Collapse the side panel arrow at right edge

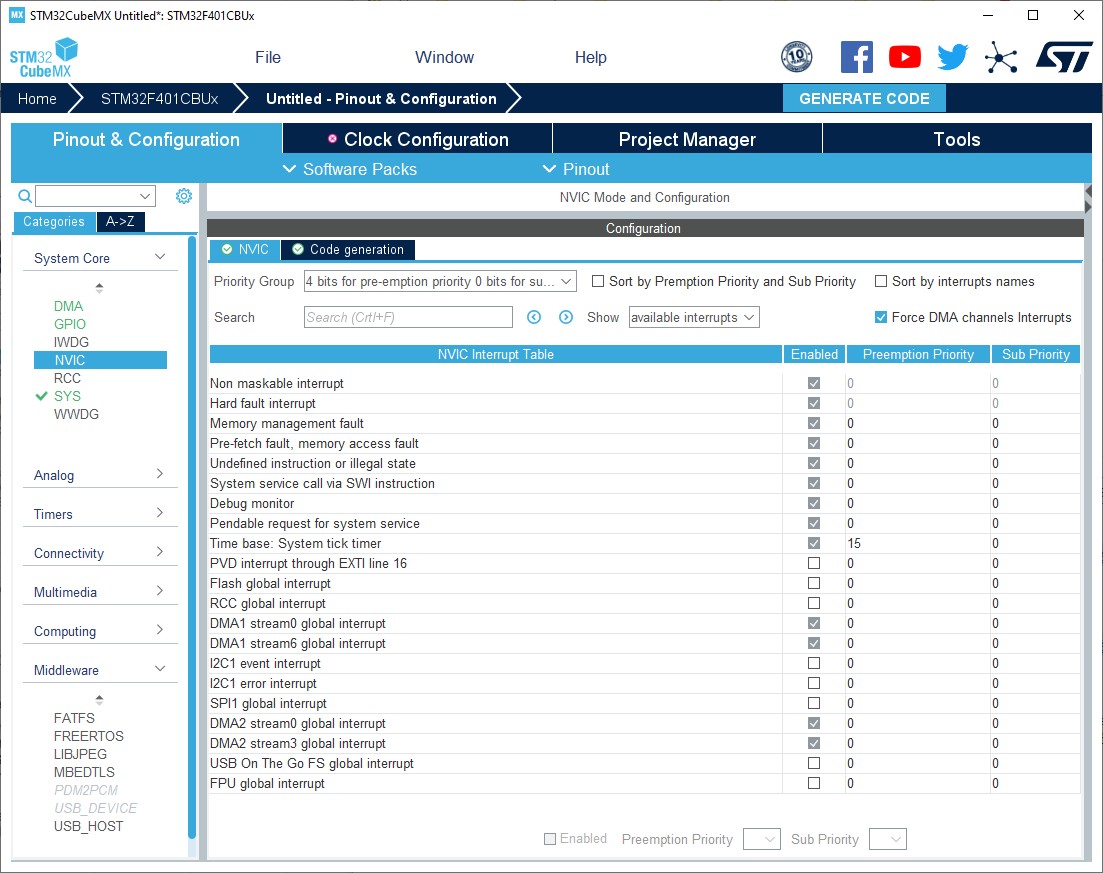click(x=1088, y=191)
